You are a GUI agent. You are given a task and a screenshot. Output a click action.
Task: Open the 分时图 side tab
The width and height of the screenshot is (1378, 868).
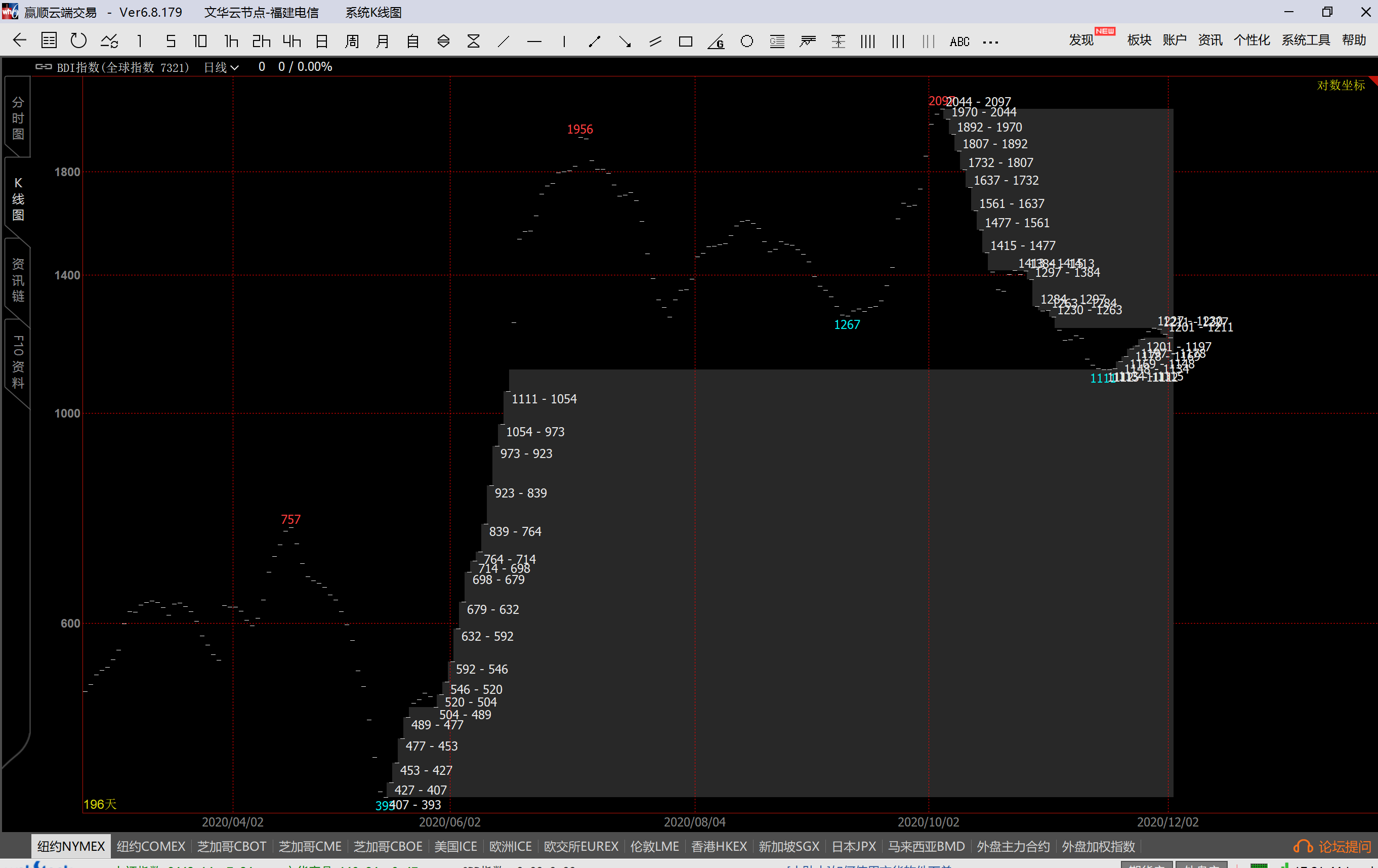tap(18, 118)
